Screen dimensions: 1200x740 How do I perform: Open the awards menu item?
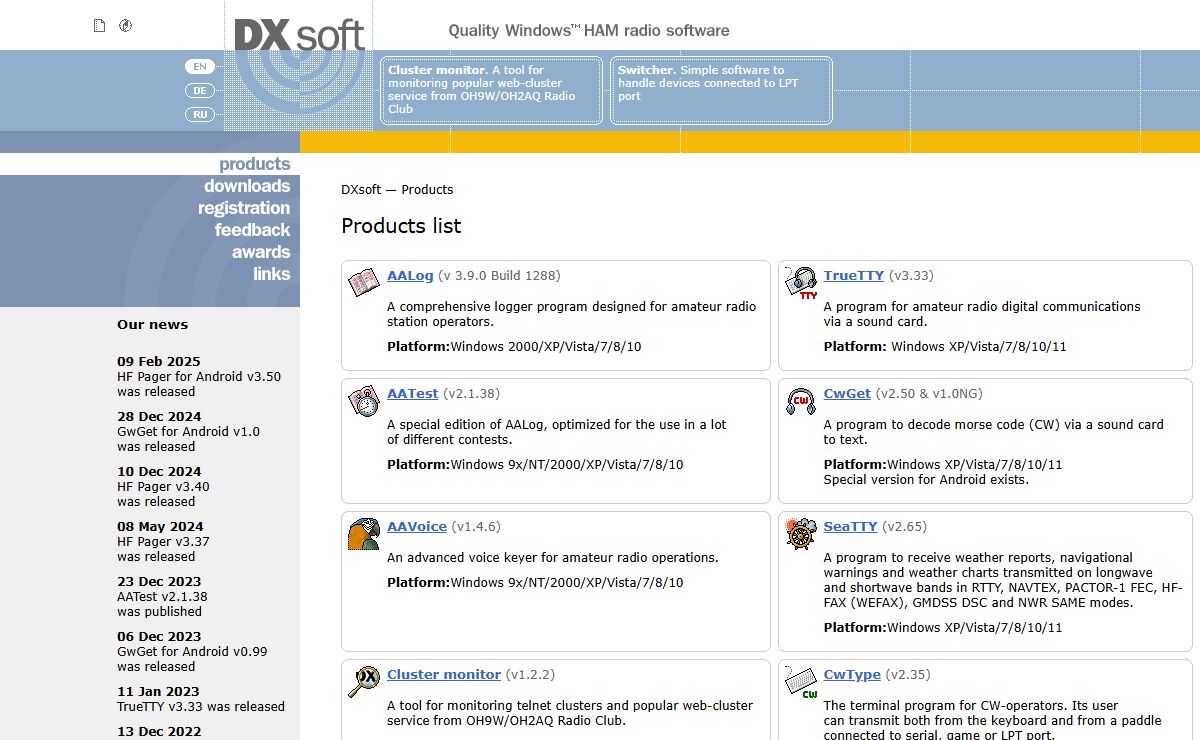(261, 252)
